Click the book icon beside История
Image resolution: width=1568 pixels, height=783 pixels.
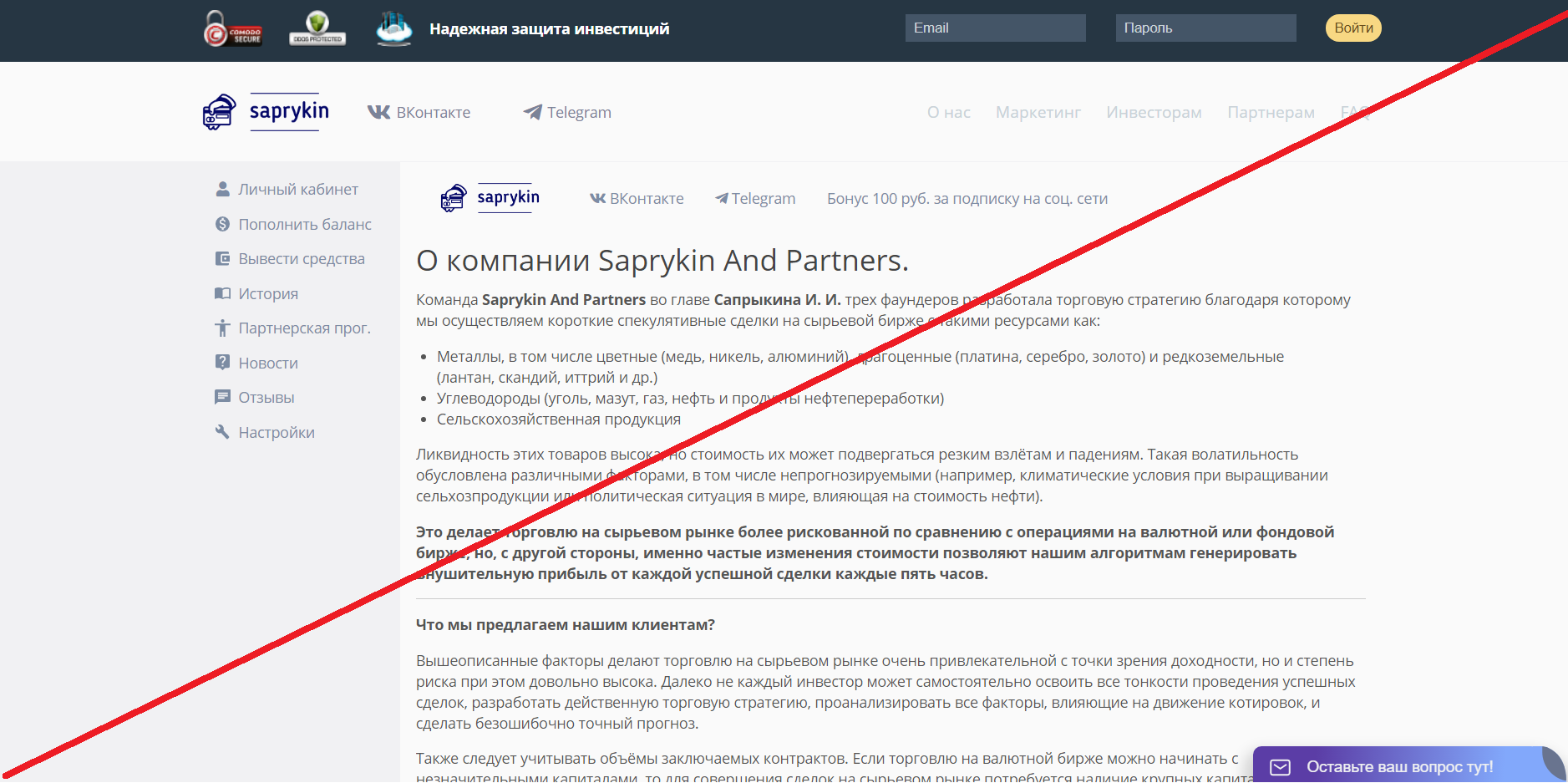point(222,293)
